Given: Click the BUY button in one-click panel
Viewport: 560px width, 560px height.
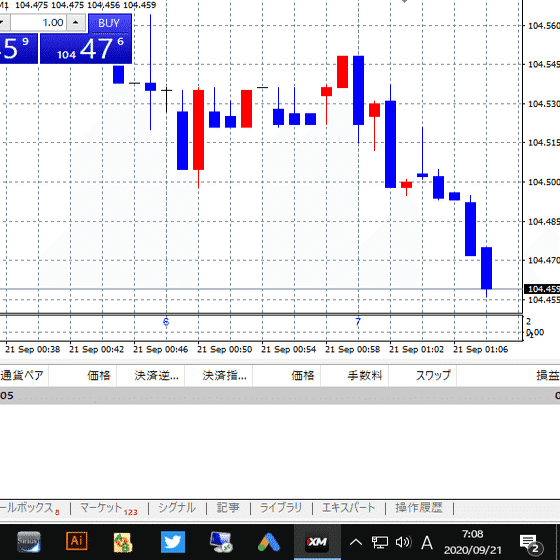Looking at the screenshot, I should (110, 23).
